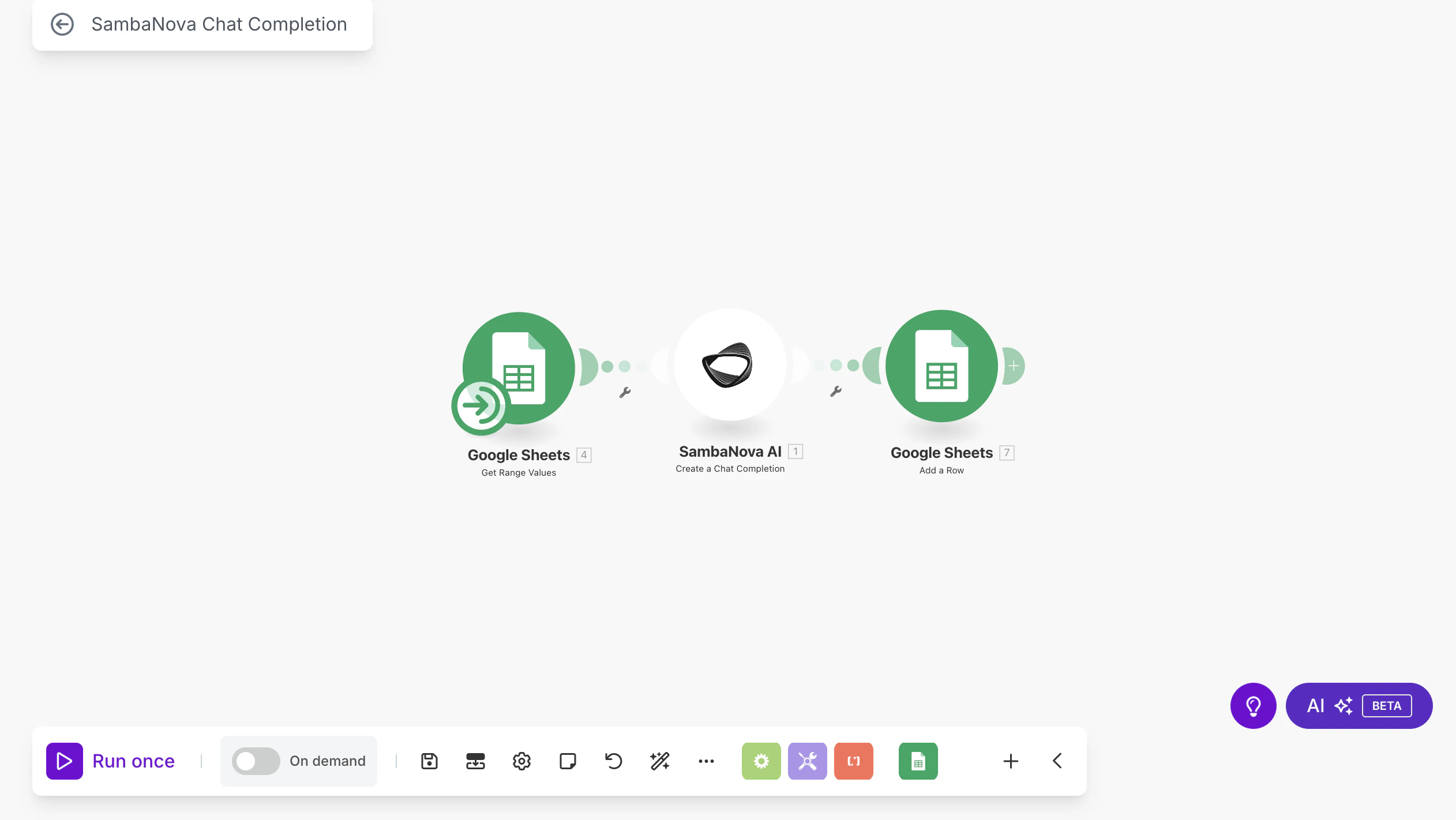Open the orange Text Parser tools icon
Viewport: 1456px width, 820px height.
(853, 761)
